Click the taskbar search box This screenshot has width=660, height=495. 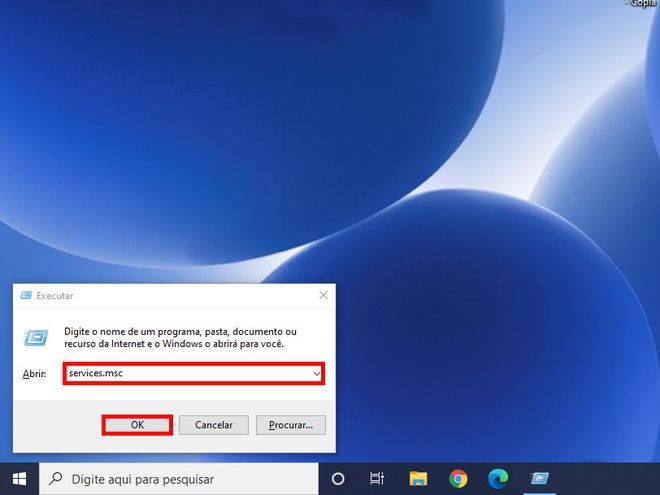click(x=179, y=479)
